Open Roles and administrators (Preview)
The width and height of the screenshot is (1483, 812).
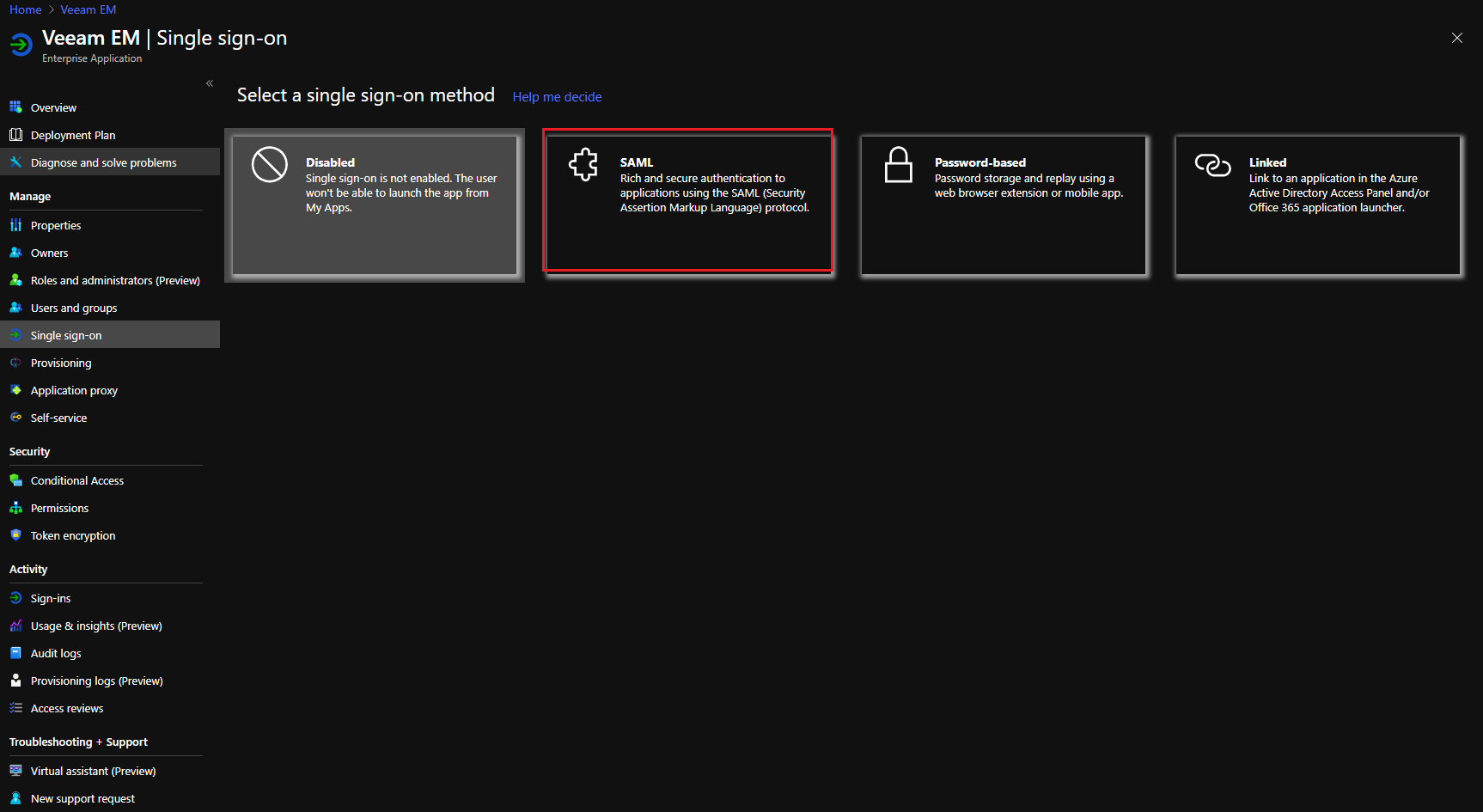(110, 280)
